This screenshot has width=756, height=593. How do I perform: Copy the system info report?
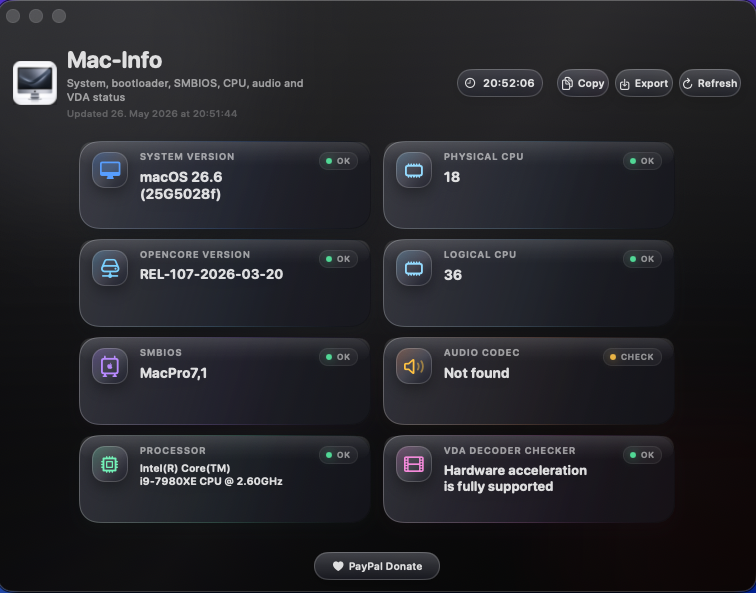pos(582,83)
